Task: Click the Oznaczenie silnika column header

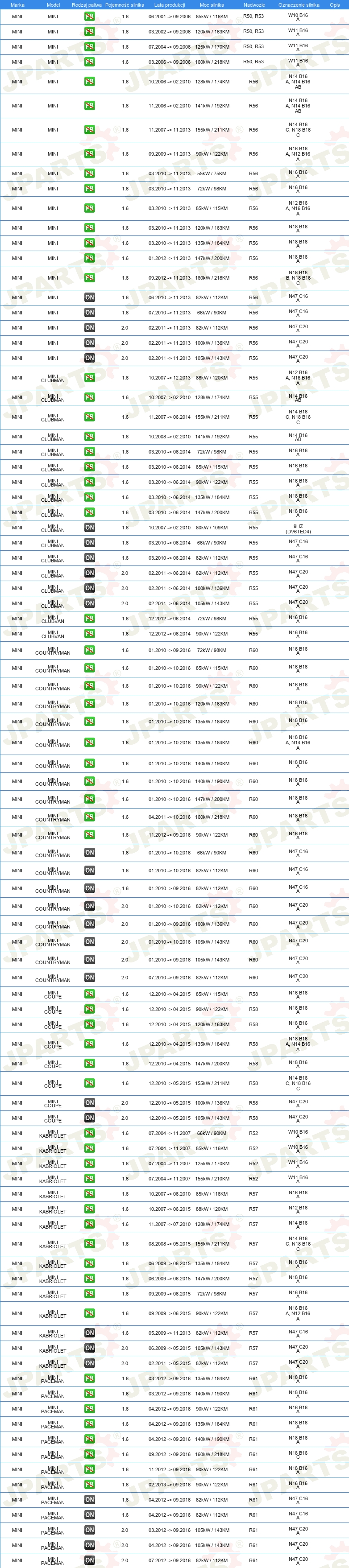Action: pos(299,5)
